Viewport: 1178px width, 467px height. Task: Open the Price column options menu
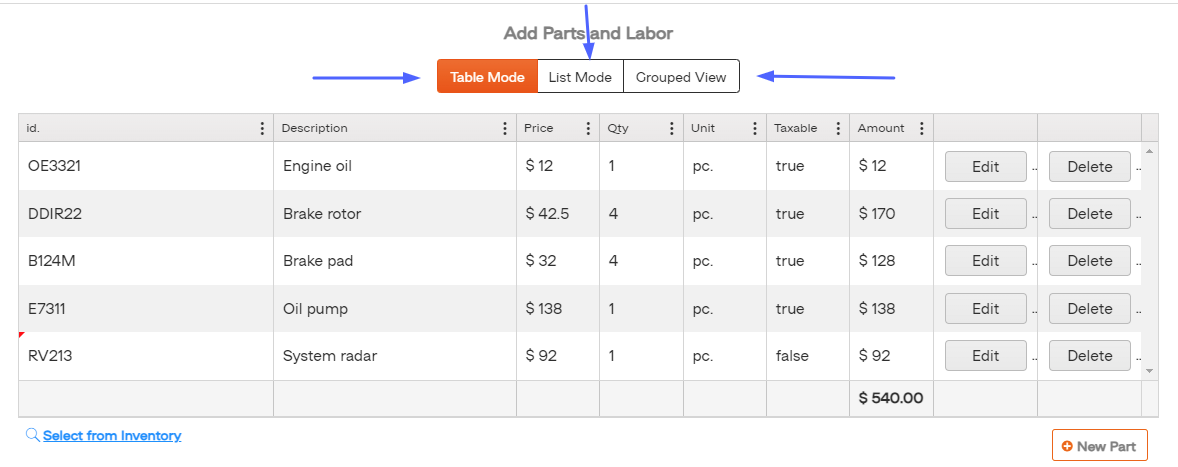588,128
